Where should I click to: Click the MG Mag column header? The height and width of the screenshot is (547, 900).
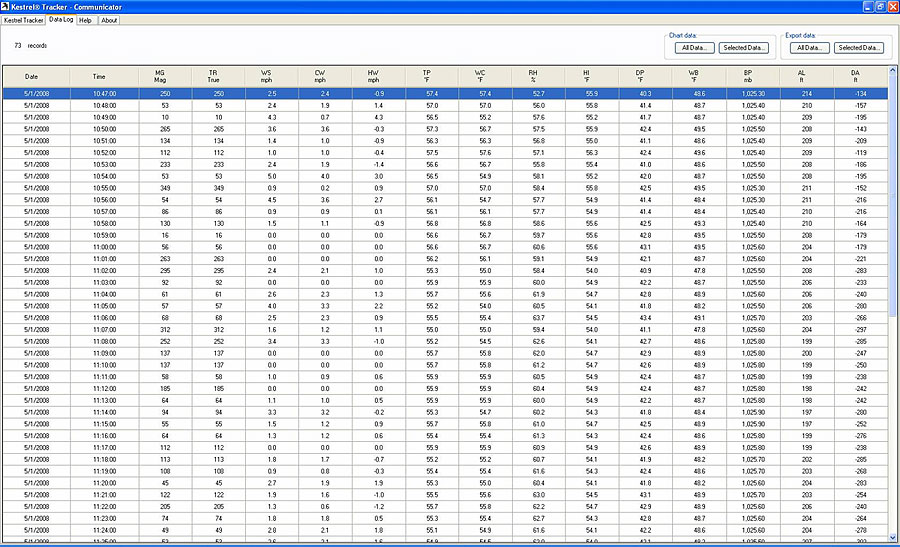tap(165, 76)
